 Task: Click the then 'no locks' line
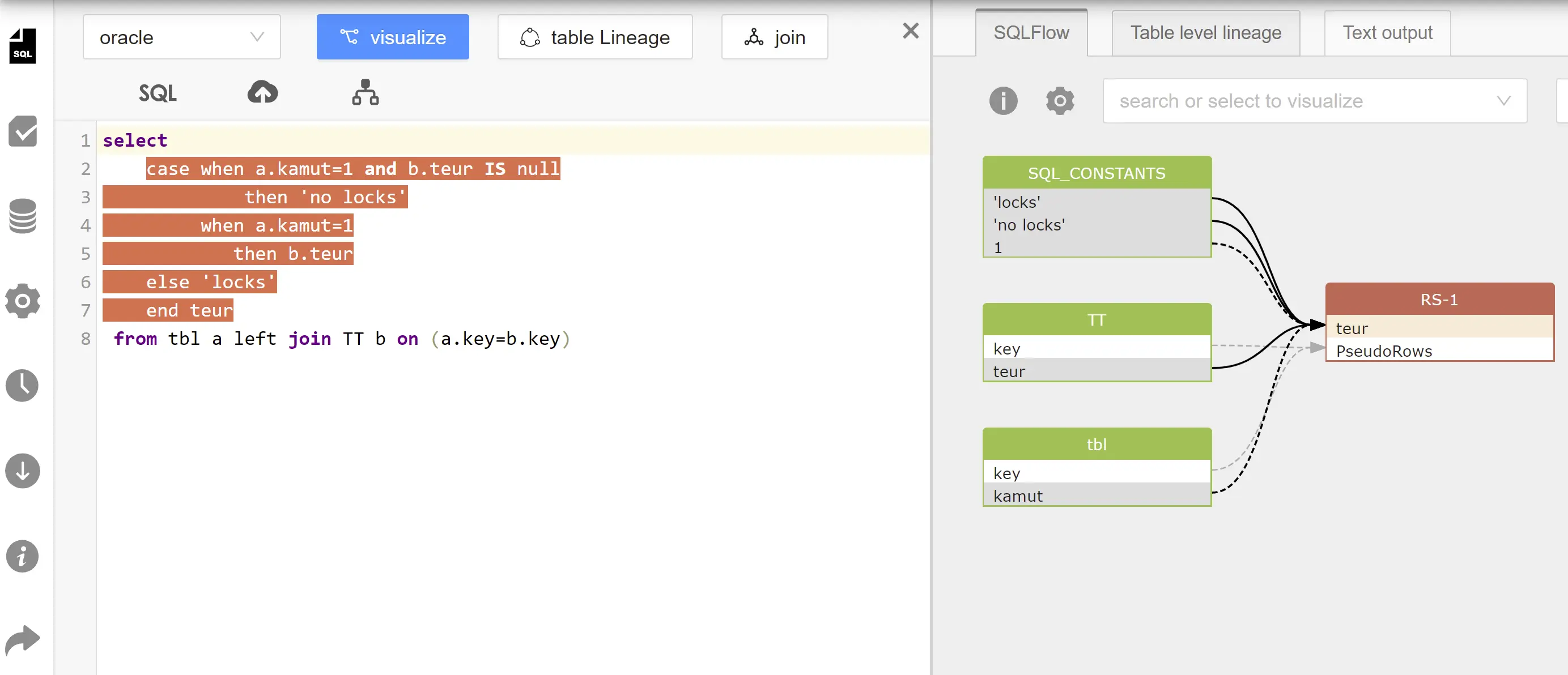[326, 197]
